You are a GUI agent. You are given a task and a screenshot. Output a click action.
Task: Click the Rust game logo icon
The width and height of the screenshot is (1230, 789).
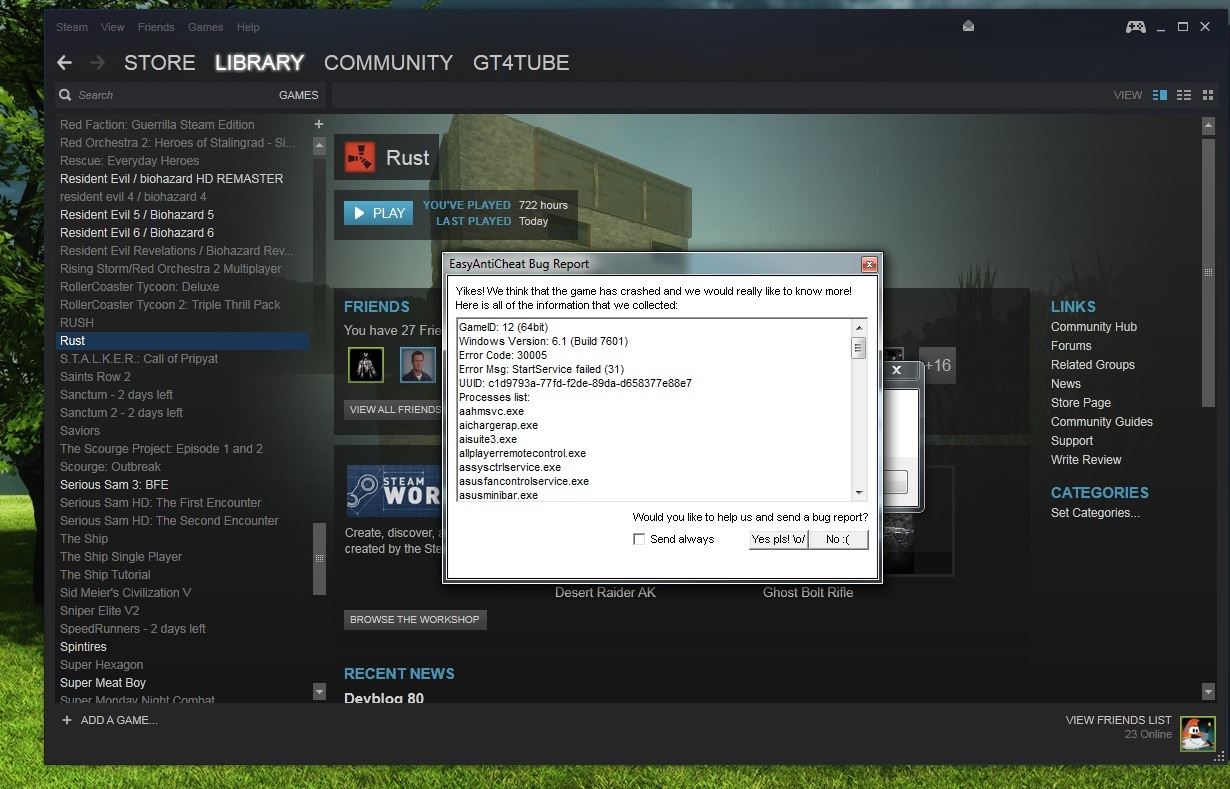360,157
